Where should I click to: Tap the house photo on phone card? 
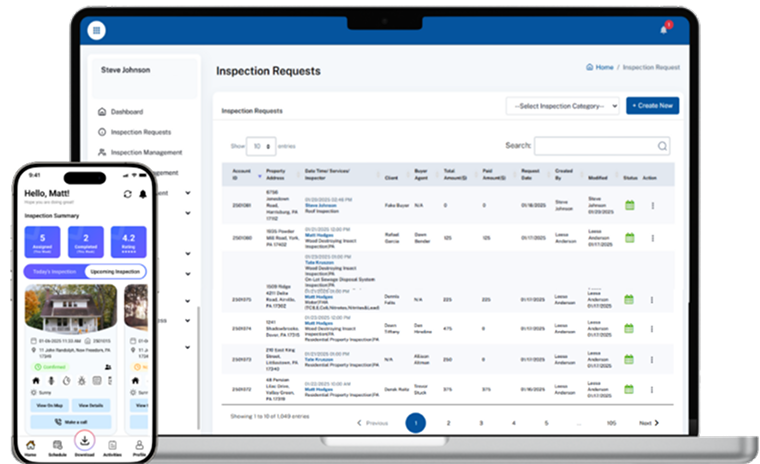[x=71, y=309]
